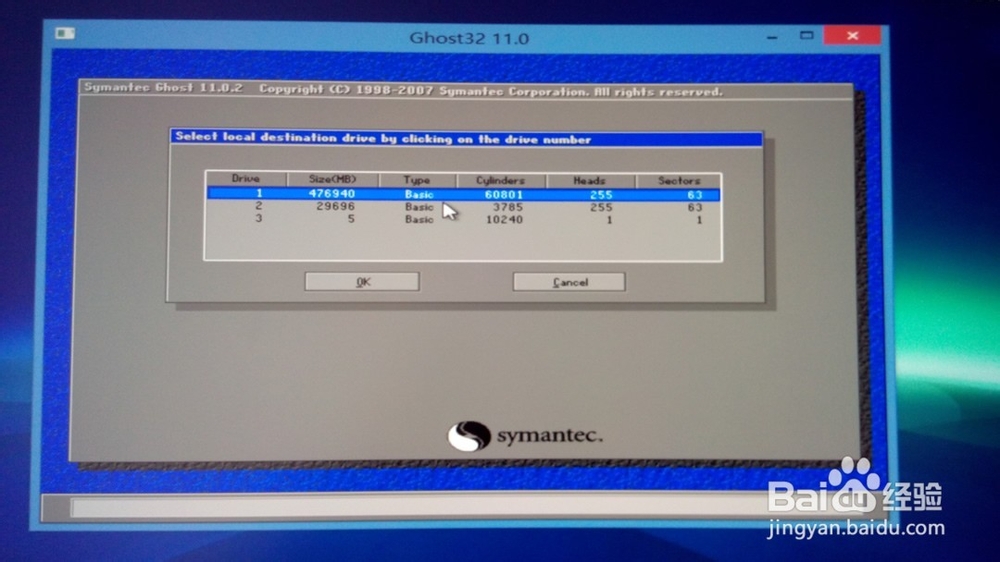Click the 476940 size value
The image size is (1000, 562).
point(332,193)
